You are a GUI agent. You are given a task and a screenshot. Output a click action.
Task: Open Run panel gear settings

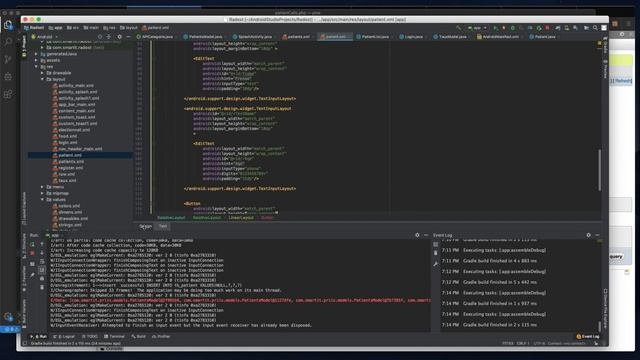pyautogui.click(x=417, y=235)
